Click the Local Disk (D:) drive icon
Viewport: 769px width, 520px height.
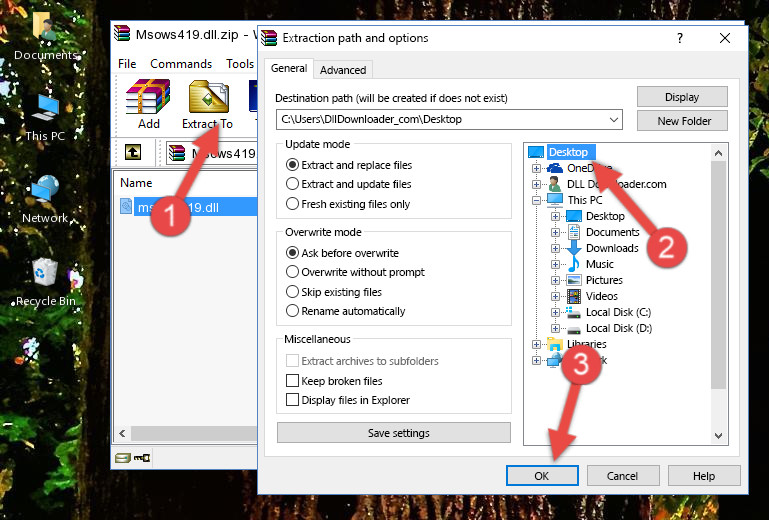coord(574,329)
